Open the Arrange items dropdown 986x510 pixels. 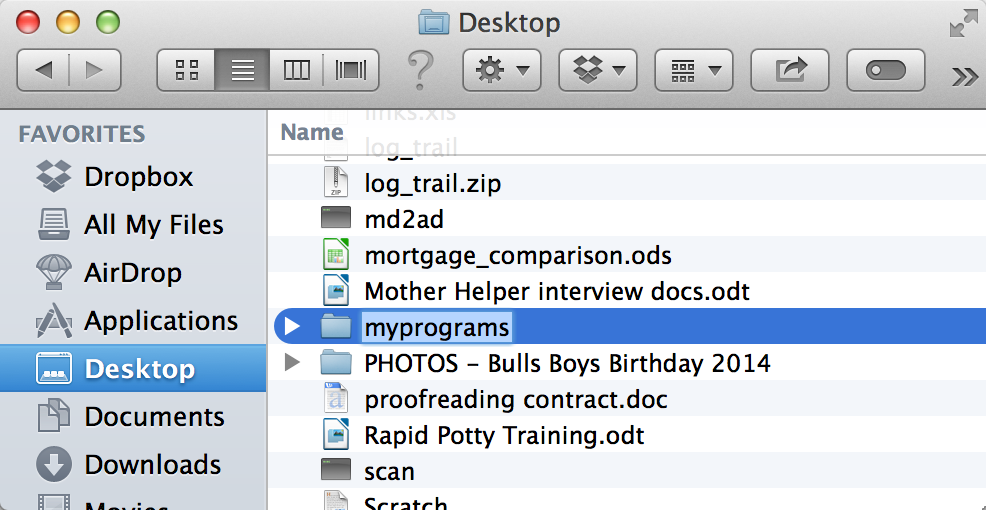(x=694, y=70)
